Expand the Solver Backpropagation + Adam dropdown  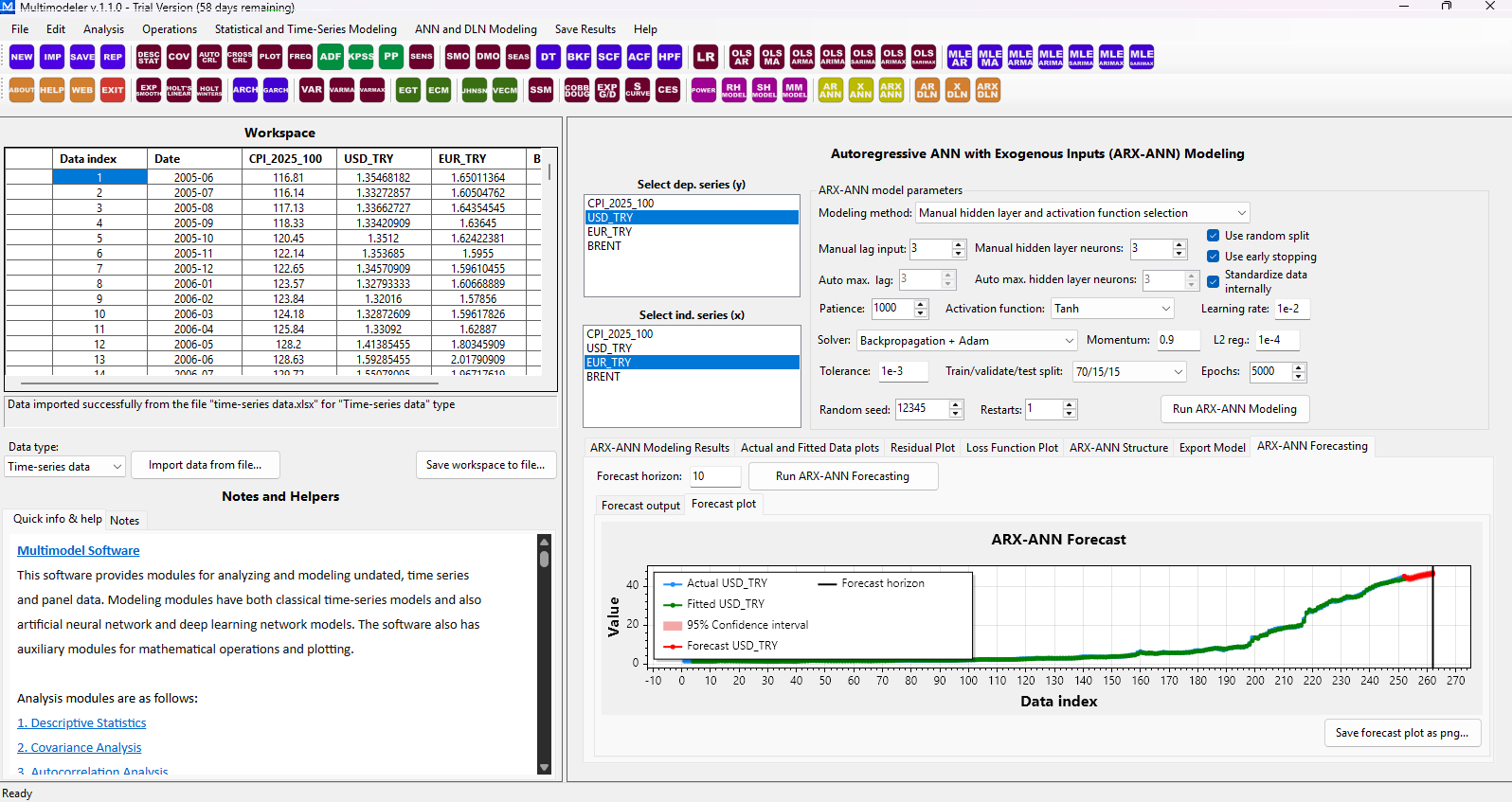[967, 341]
